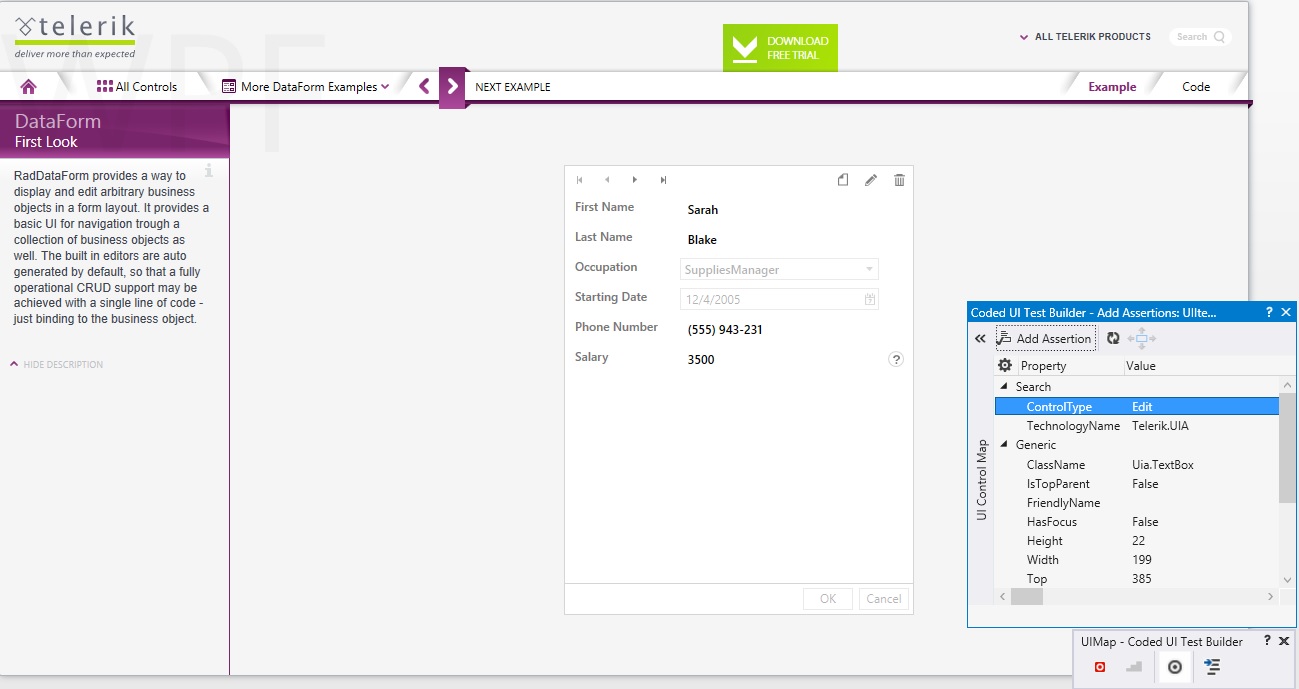1299x689 pixels.
Task: Click the purple next example arrow
Action: tap(453, 86)
